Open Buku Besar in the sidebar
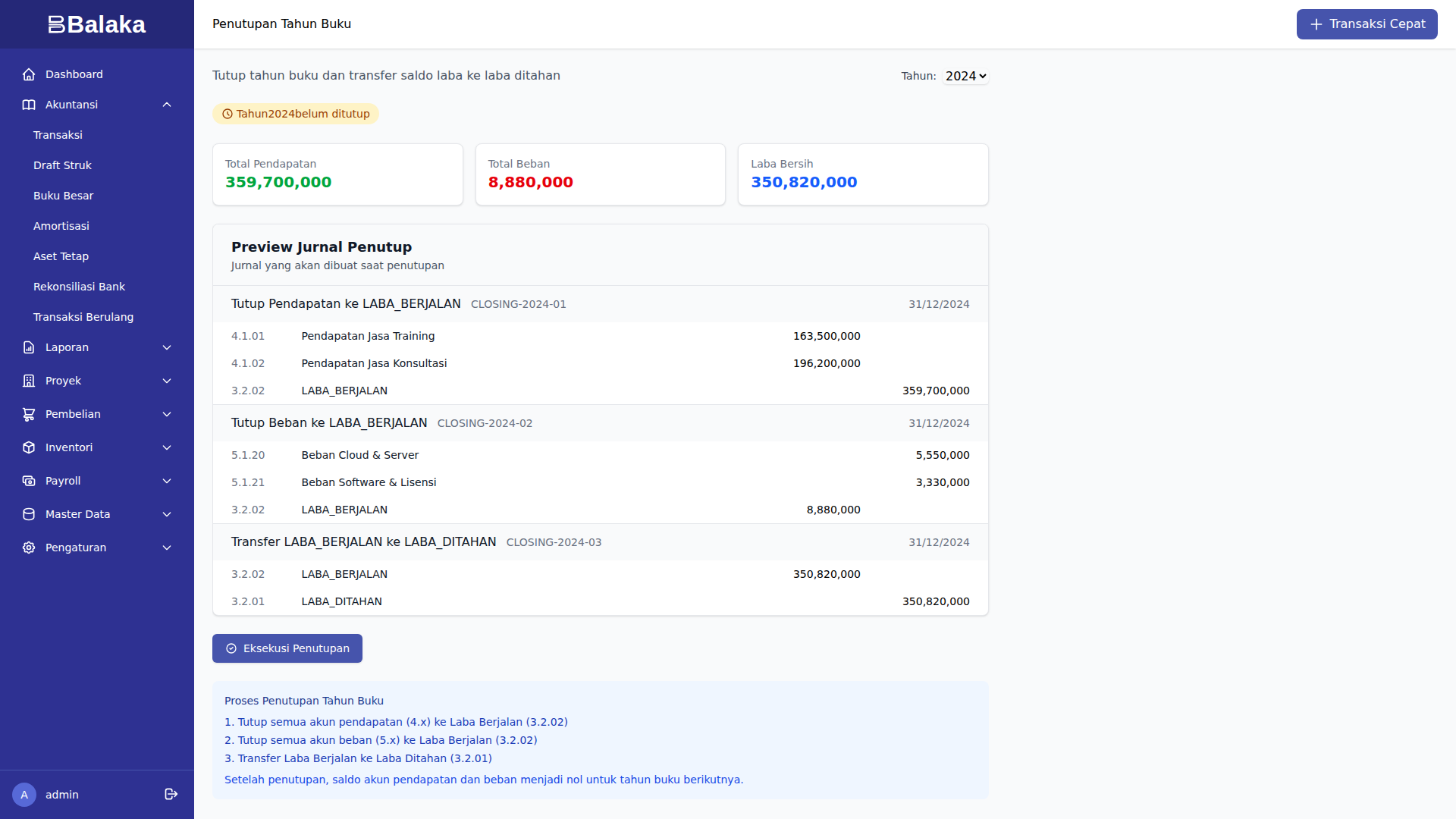 click(63, 196)
